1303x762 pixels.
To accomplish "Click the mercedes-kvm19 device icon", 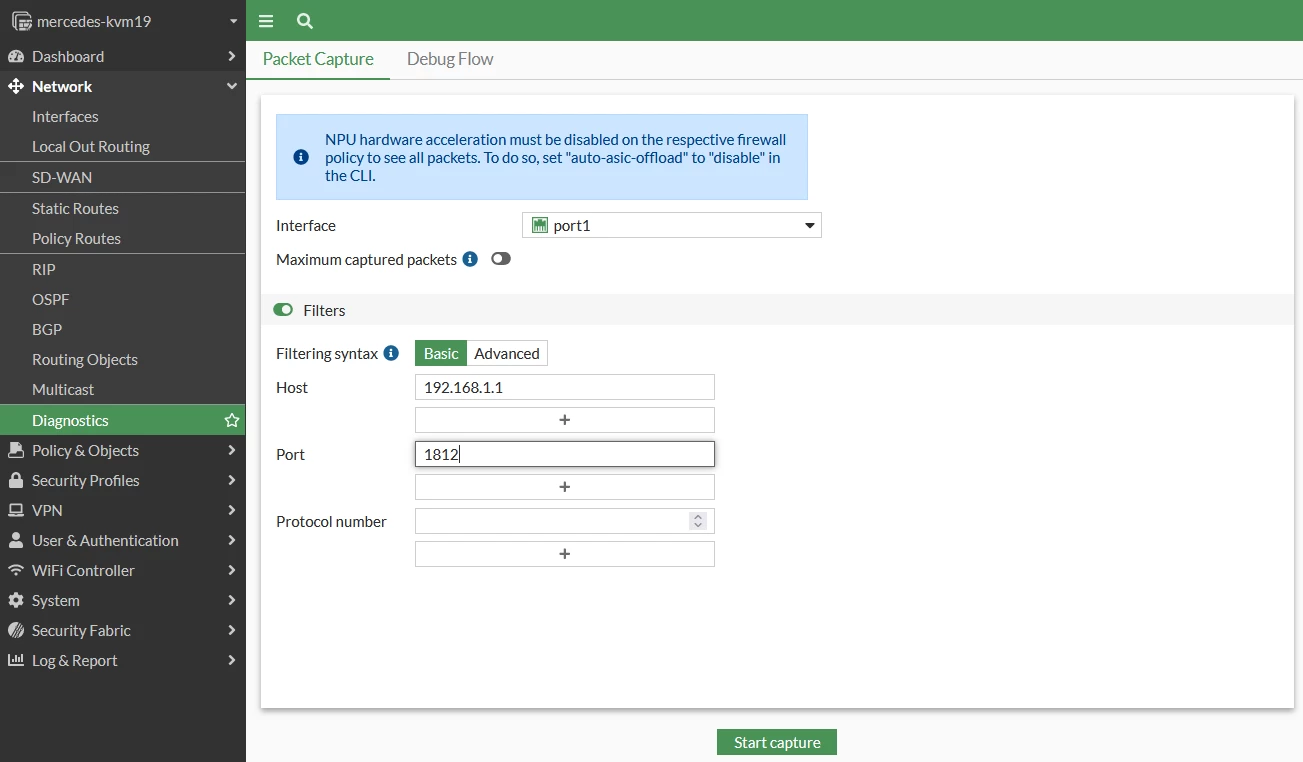I will (x=21, y=21).
